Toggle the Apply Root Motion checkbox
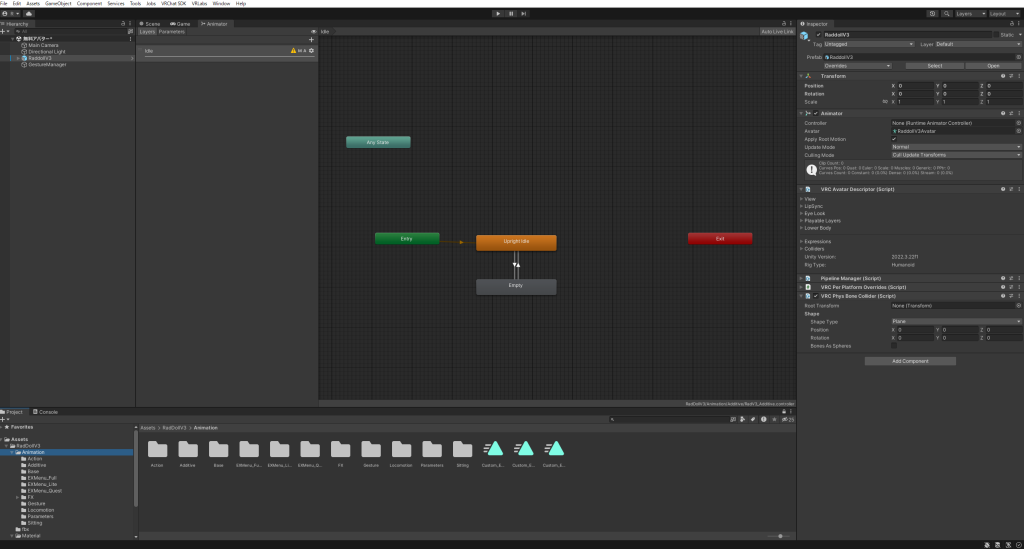Viewport: 1024px width, 549px height. (894, 139)
